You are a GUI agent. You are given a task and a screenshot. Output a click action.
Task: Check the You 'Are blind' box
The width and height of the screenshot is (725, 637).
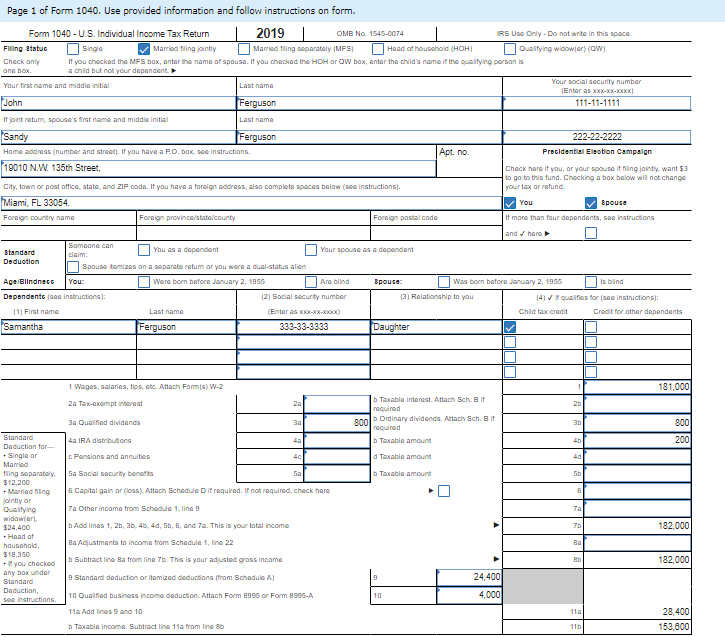(311, 282)
